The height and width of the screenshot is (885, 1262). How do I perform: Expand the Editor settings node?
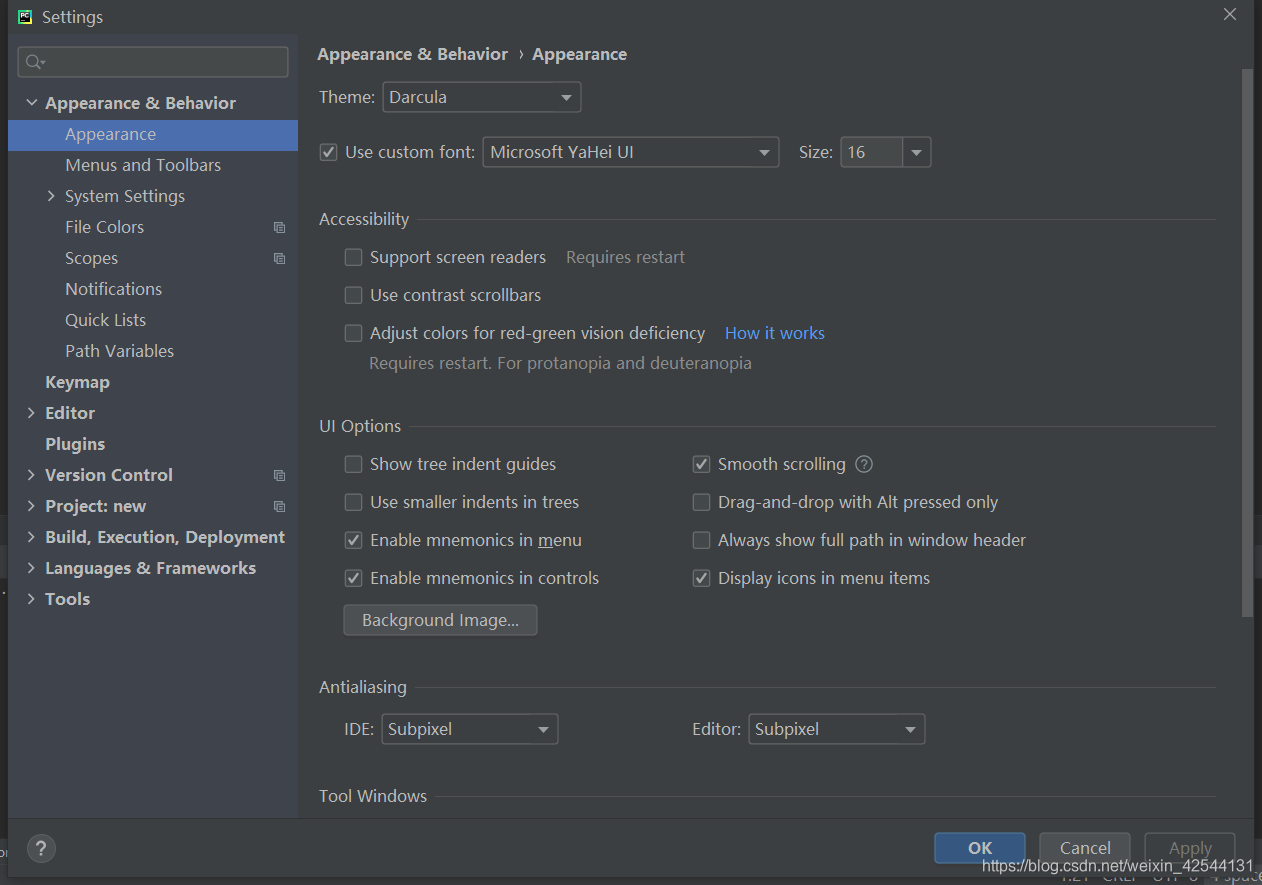(32, 413)
